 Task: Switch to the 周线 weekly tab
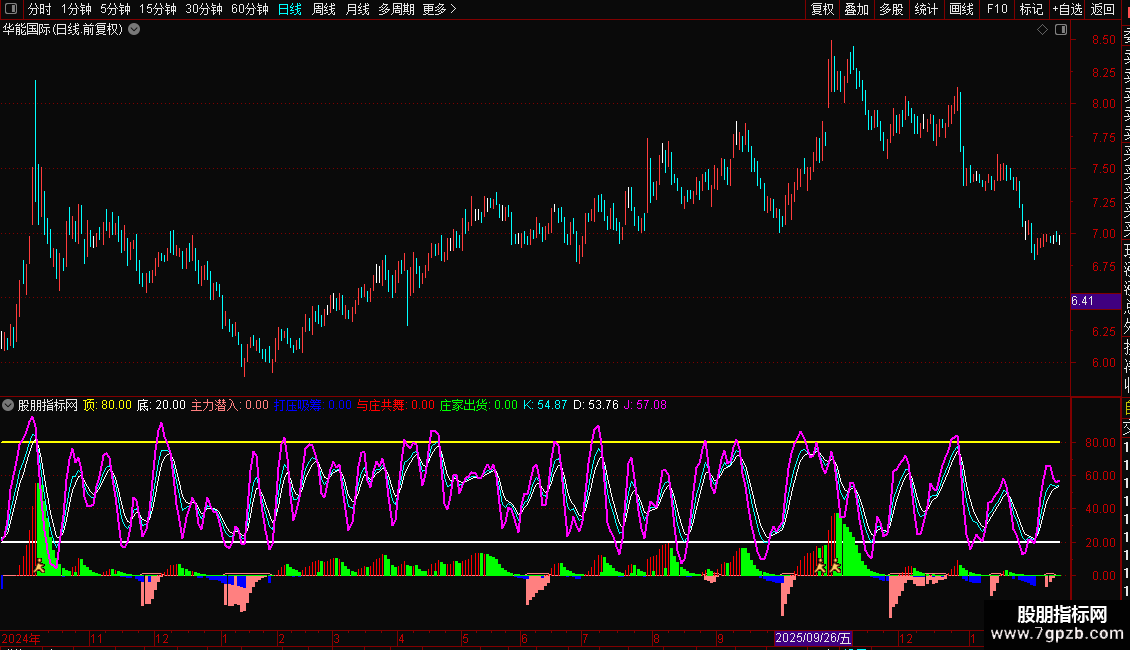(x=324, y=9)
